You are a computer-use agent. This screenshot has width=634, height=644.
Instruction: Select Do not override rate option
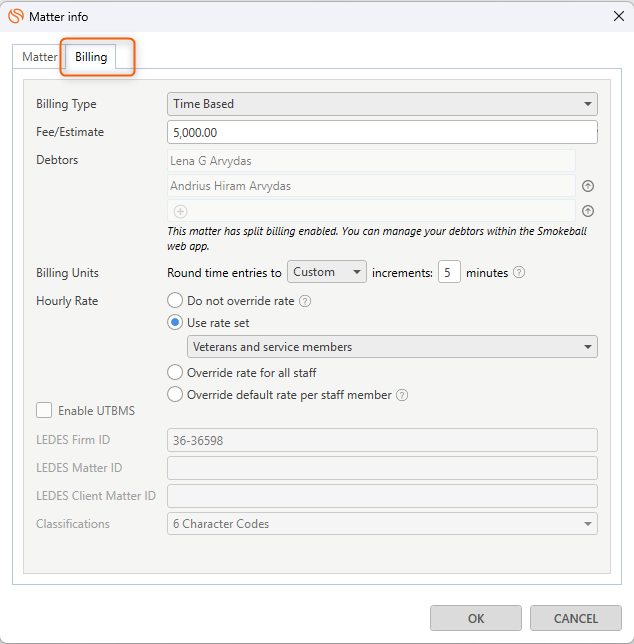click(176, 300)
